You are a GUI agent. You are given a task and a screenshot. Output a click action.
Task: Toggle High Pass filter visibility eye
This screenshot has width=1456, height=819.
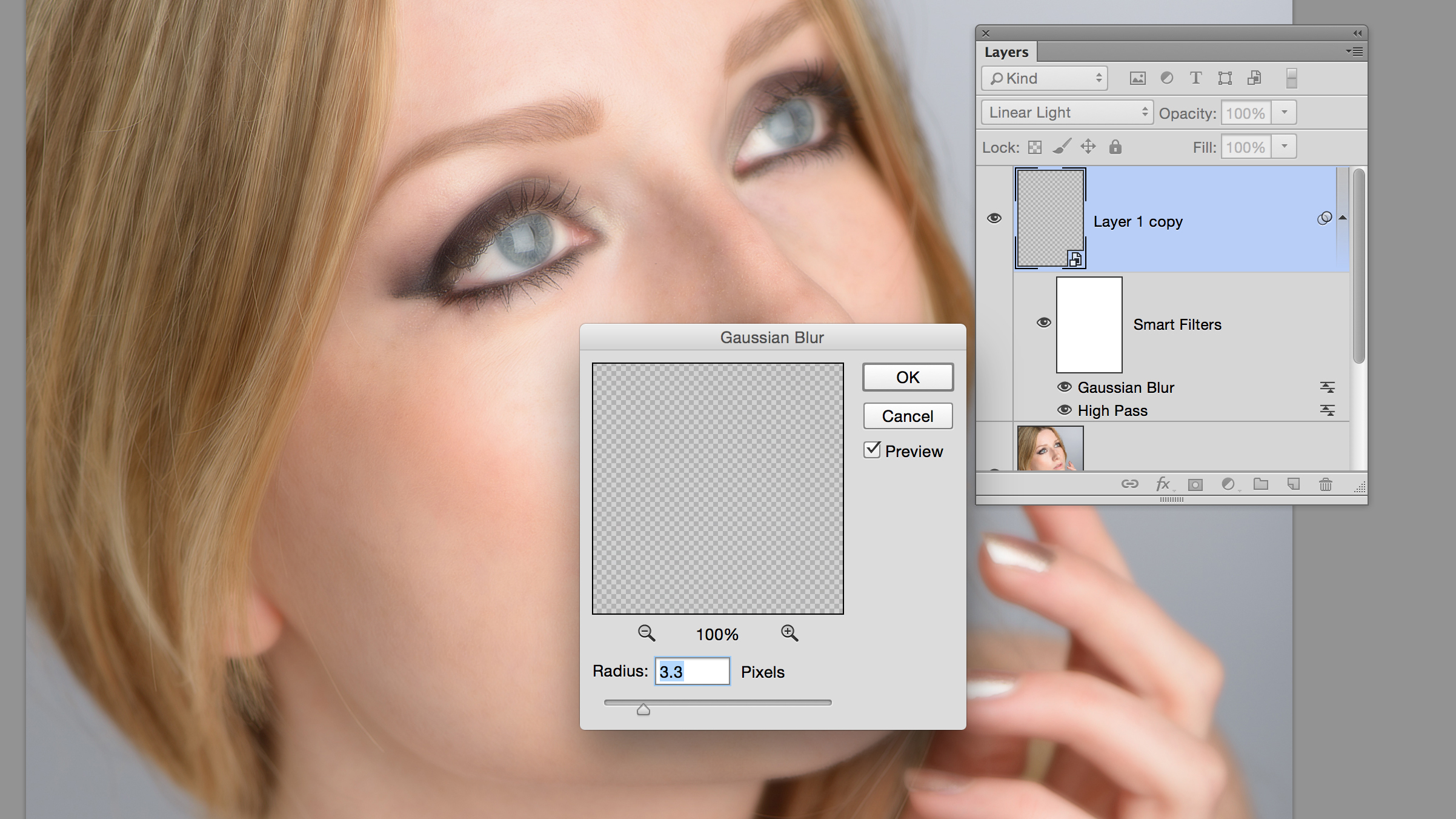1064,410
